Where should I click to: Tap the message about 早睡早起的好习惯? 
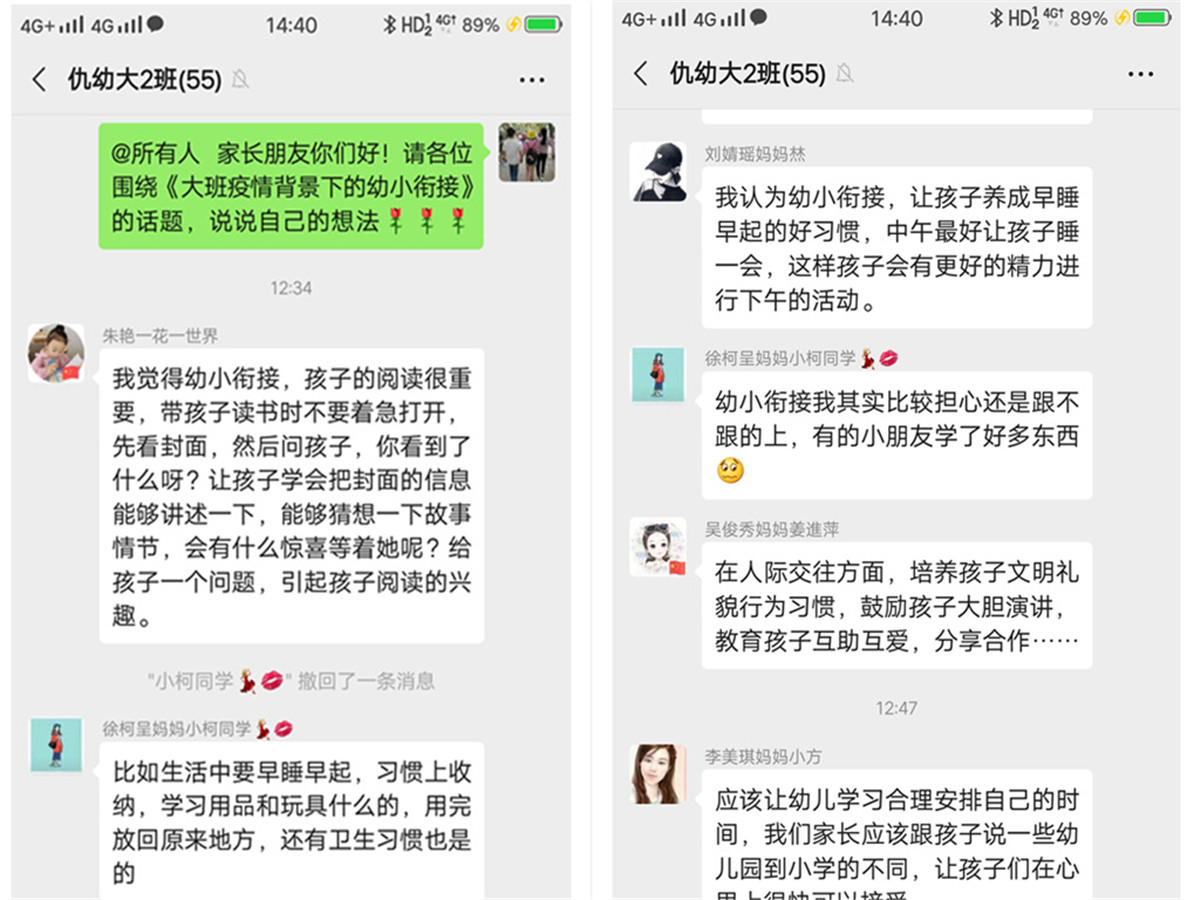tap(897, 248)
